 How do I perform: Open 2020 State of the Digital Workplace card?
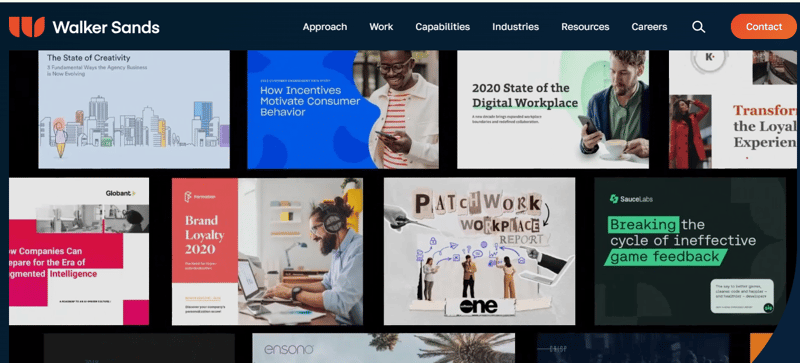[553, 109]
